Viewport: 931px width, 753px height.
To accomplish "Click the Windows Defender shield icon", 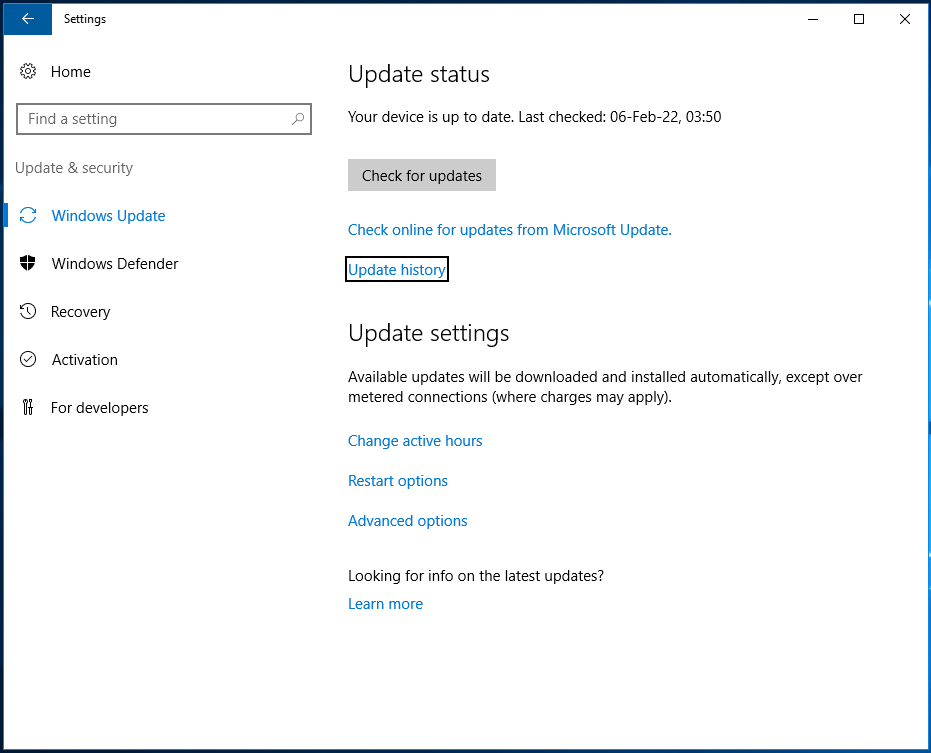I will tap(29, 263).
